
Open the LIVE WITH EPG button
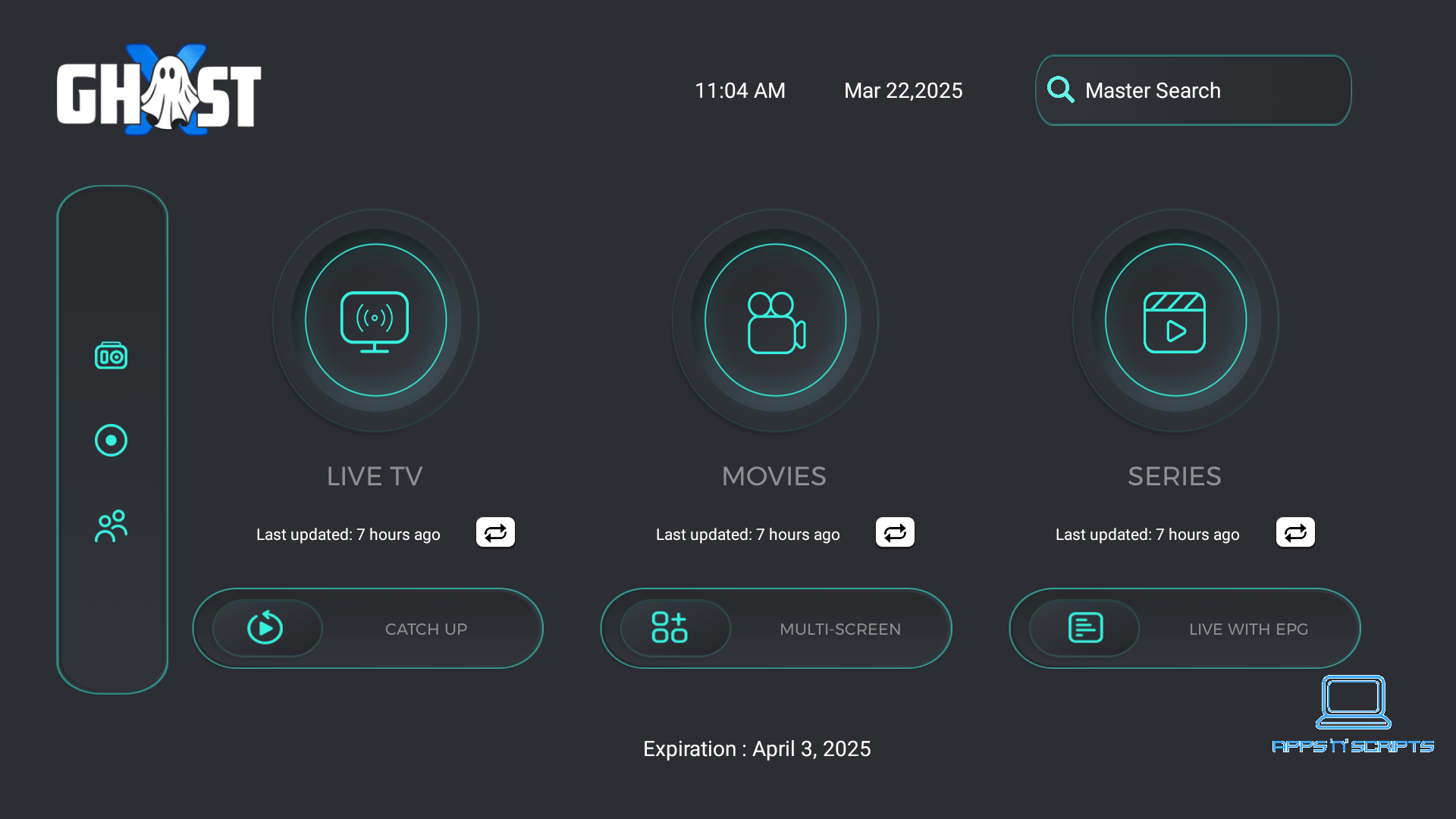pos(1248,629)
